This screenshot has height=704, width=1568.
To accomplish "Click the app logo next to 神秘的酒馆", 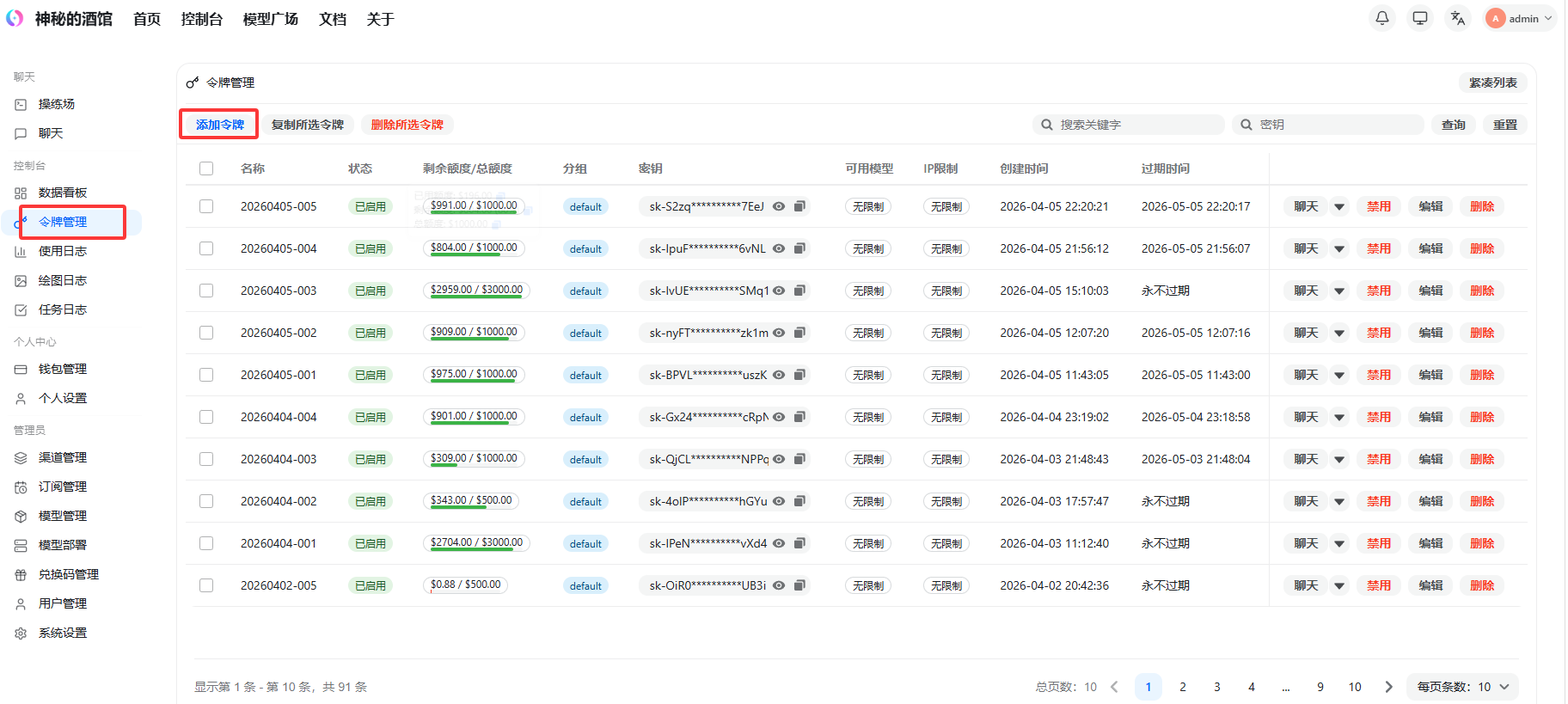I will pyautogui.click(x=15, y=18).
